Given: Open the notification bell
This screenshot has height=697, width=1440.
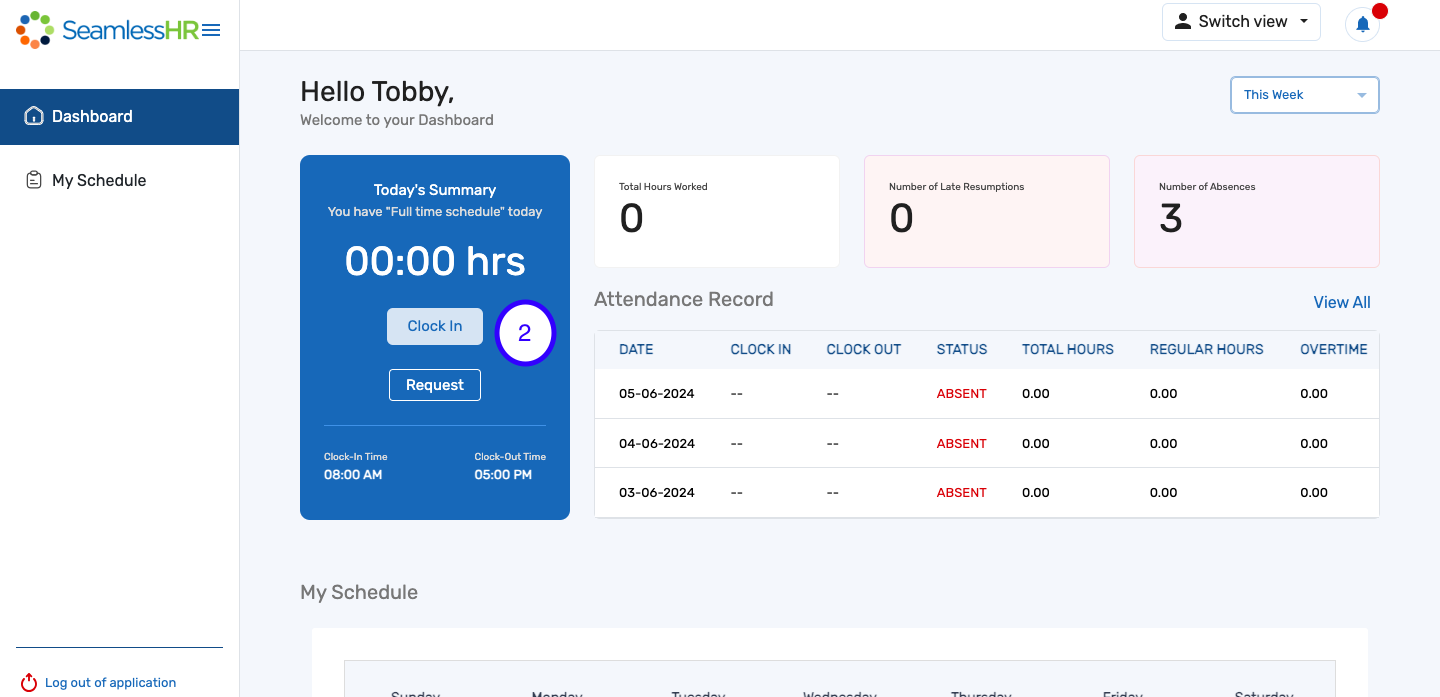Looking at the screenshot, I should coord(1361,24).
